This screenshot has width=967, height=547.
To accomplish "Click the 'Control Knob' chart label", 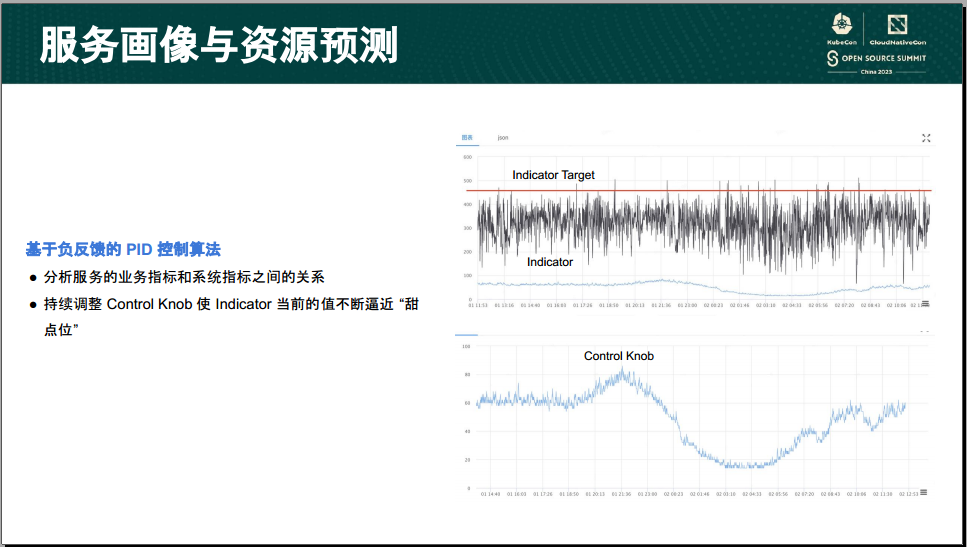I will [619, 356].
